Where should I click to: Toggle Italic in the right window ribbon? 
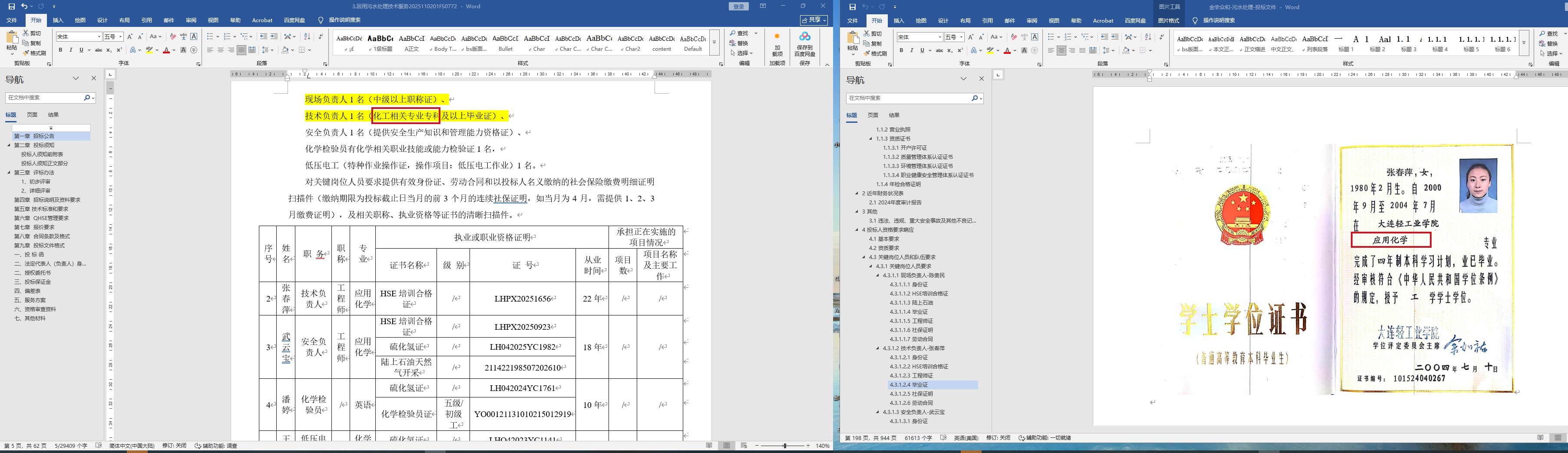tap(911, 50)
